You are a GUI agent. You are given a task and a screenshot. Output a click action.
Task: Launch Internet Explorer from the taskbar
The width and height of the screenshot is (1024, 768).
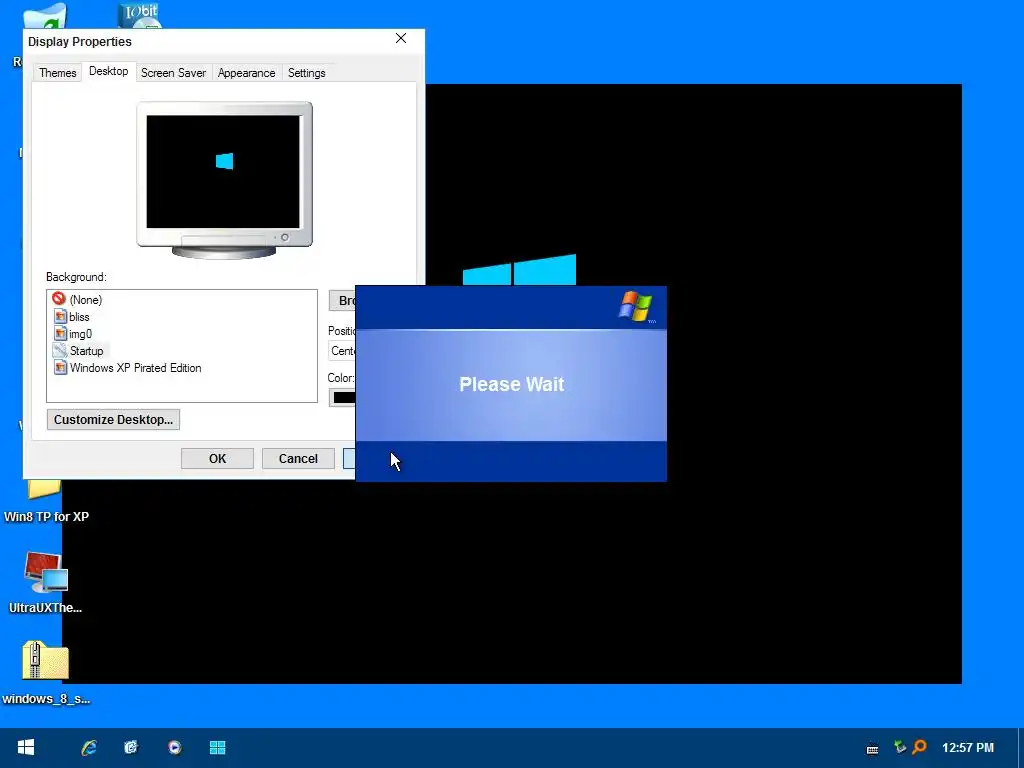pyautogui.click(x=89, y=747)
